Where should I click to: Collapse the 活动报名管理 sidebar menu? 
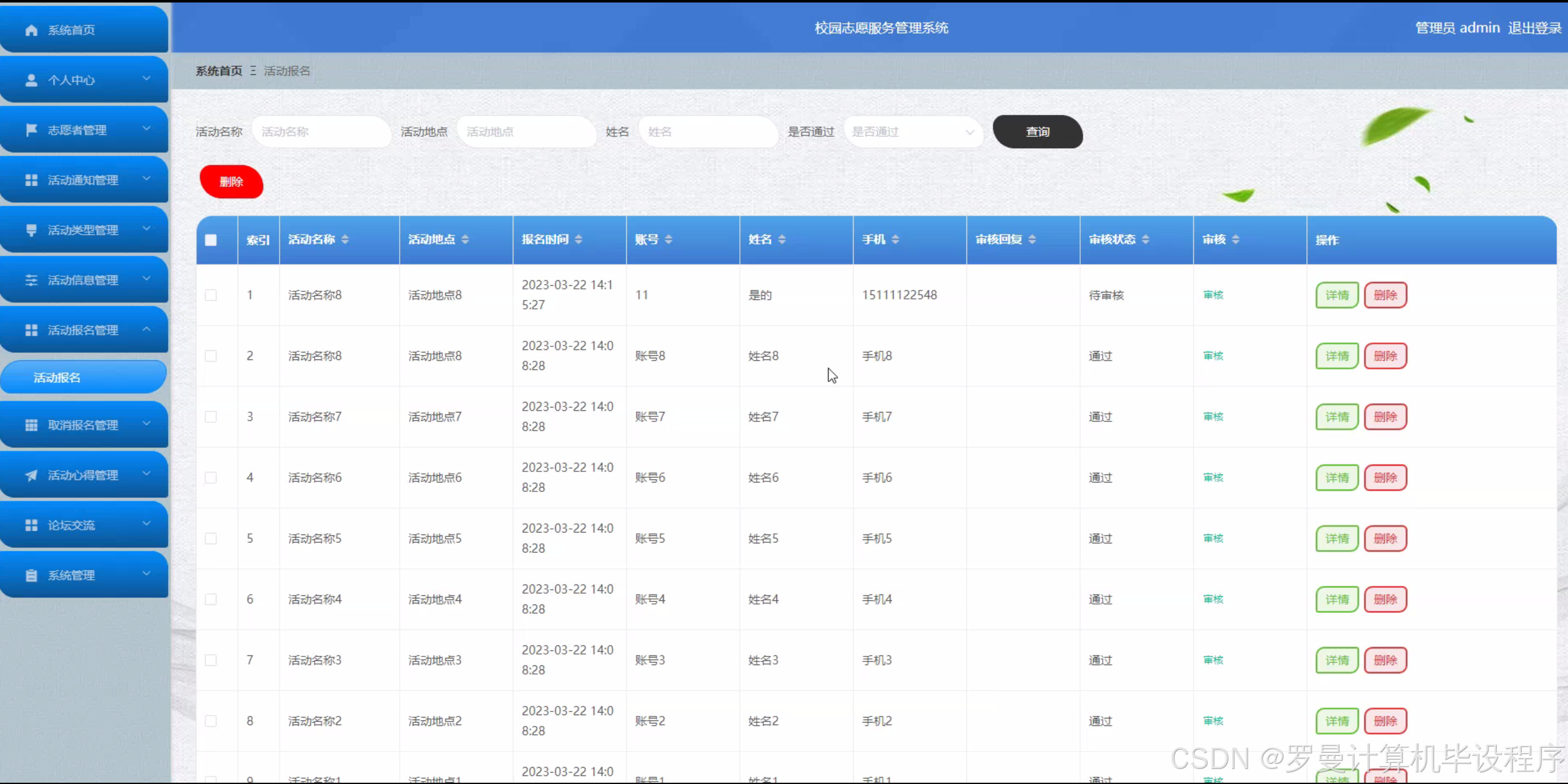point(84,329)
